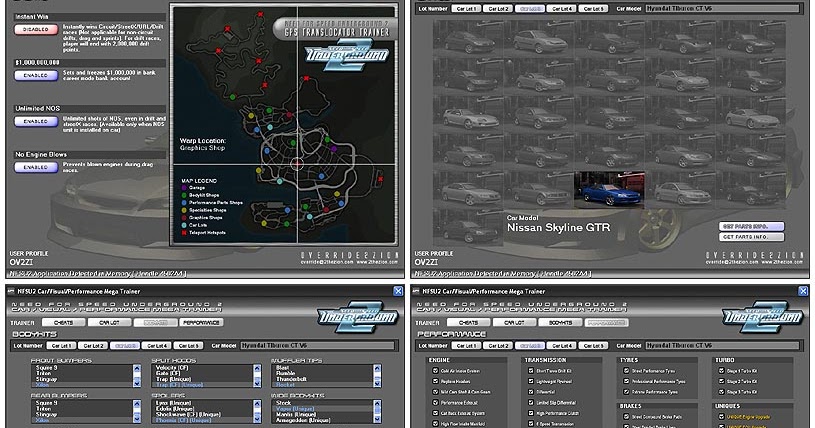Select Mantis (Unique) in Wide Bodykits list
Image resolution: width=815 pixels, height=428 pixels.
[x=296, y=414]
